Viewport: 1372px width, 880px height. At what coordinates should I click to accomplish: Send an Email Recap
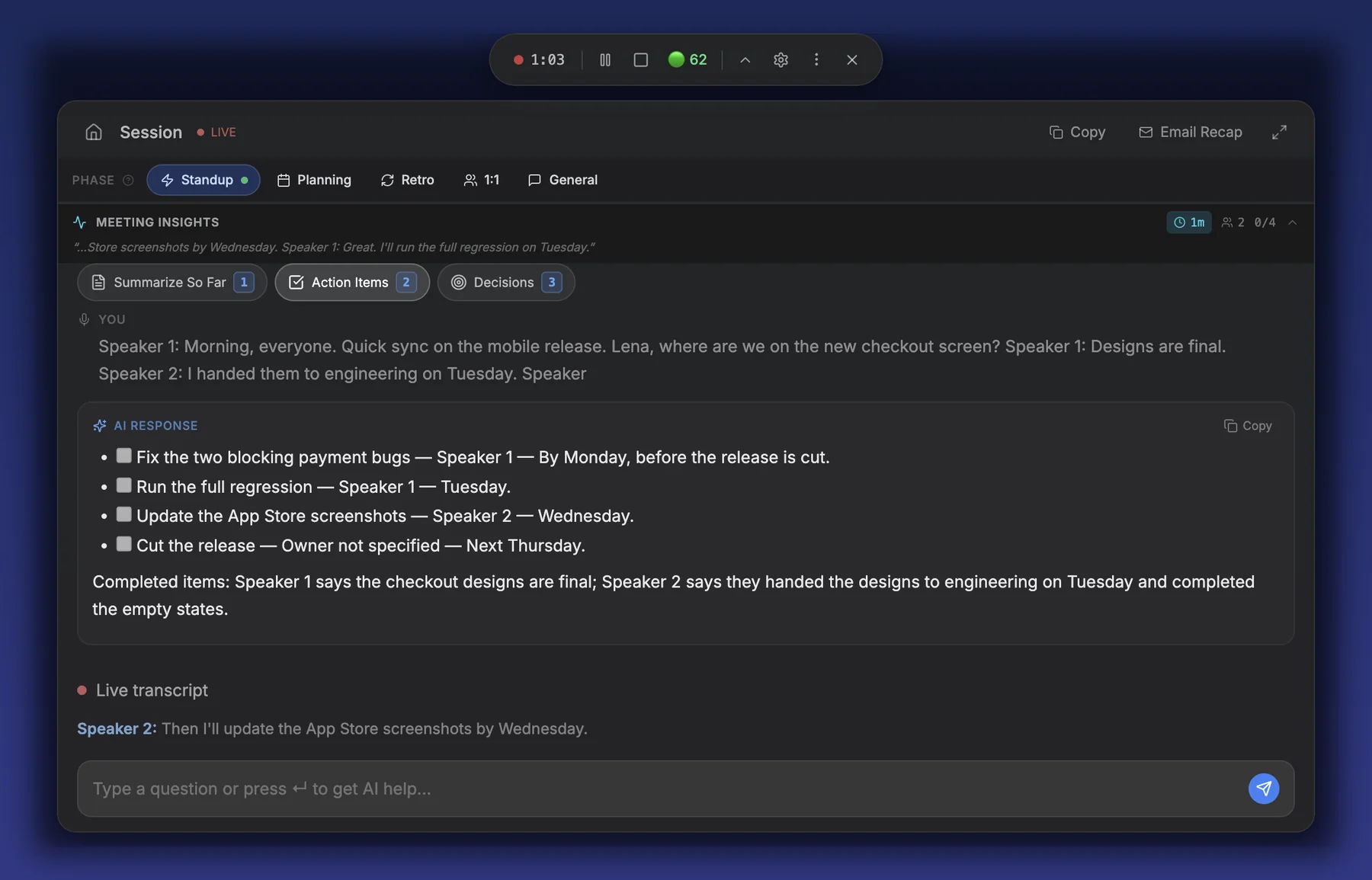[x=1191, y=132]
